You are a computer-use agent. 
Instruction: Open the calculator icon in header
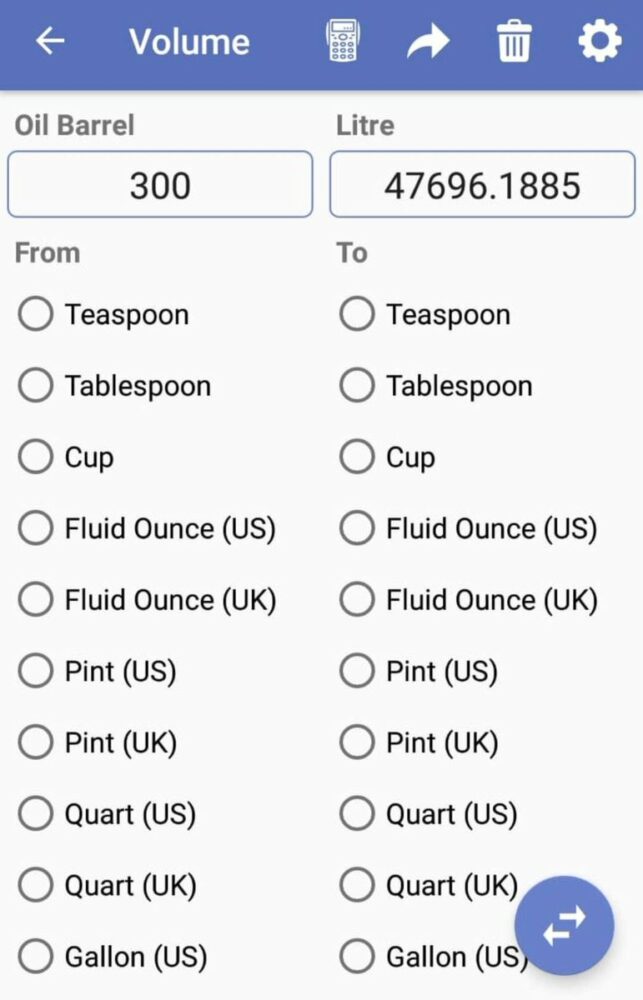pyautogui.click(x=343, y=41)
